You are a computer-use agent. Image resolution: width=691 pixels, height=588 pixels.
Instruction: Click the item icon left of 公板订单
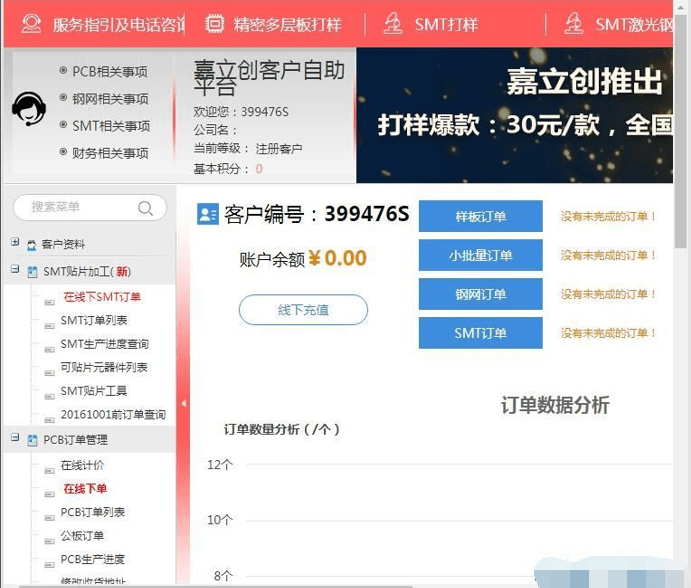click(x=49, y=541)
